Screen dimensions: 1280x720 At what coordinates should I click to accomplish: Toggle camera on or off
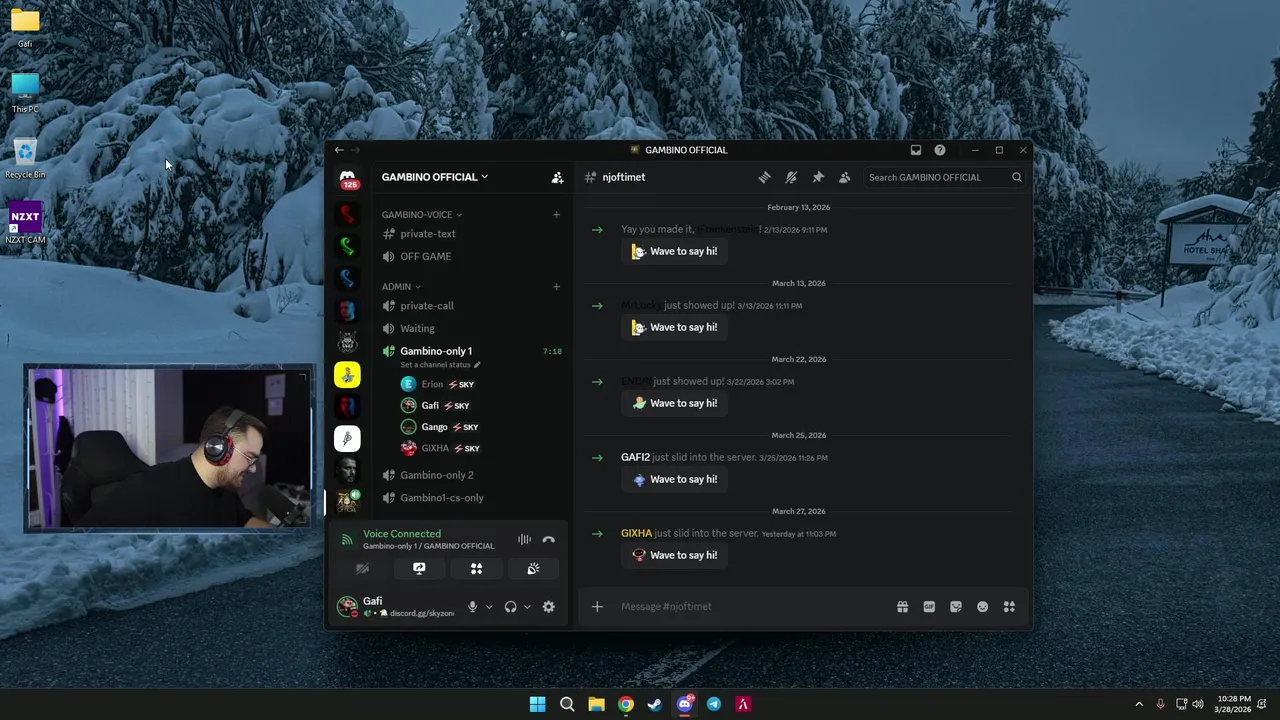click(362, 568)
